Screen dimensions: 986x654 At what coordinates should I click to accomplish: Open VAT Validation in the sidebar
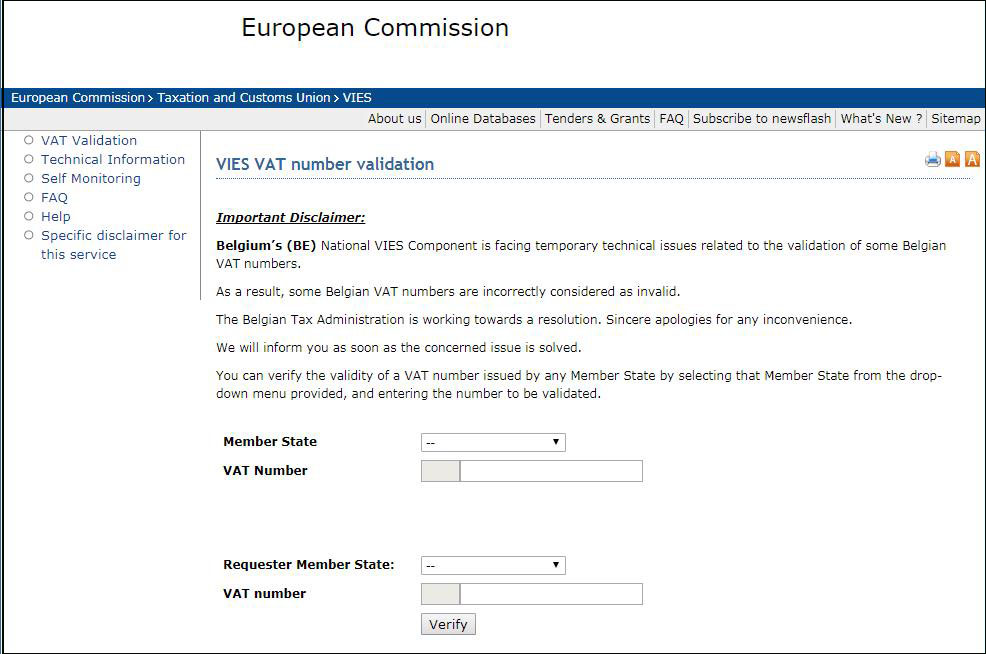coord(89,141)
